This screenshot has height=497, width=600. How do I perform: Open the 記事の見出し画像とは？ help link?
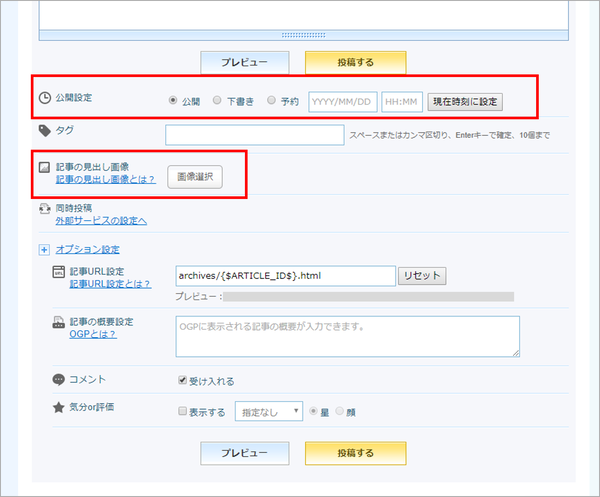106,179
